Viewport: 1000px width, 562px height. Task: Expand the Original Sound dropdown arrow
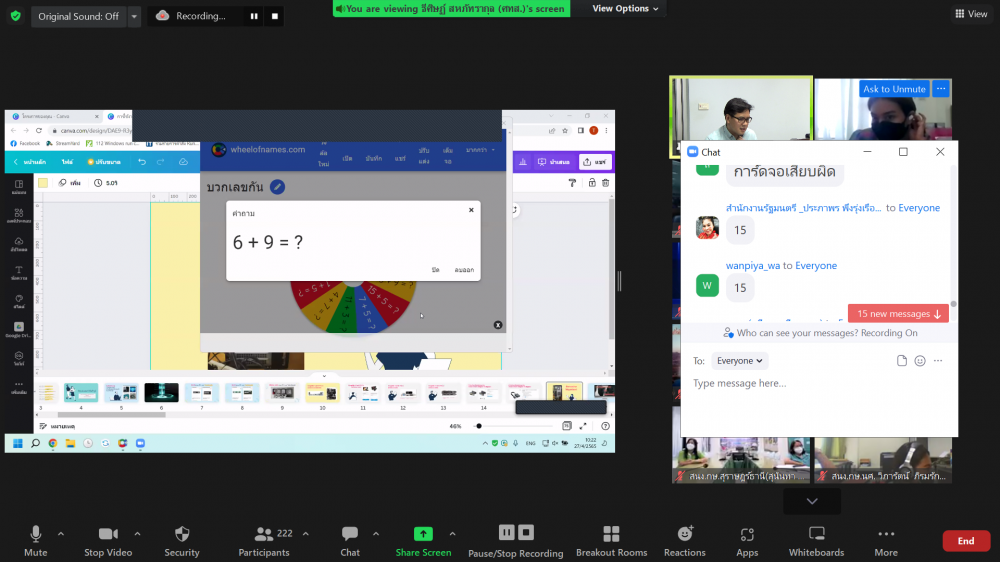(x=134, y=16)
